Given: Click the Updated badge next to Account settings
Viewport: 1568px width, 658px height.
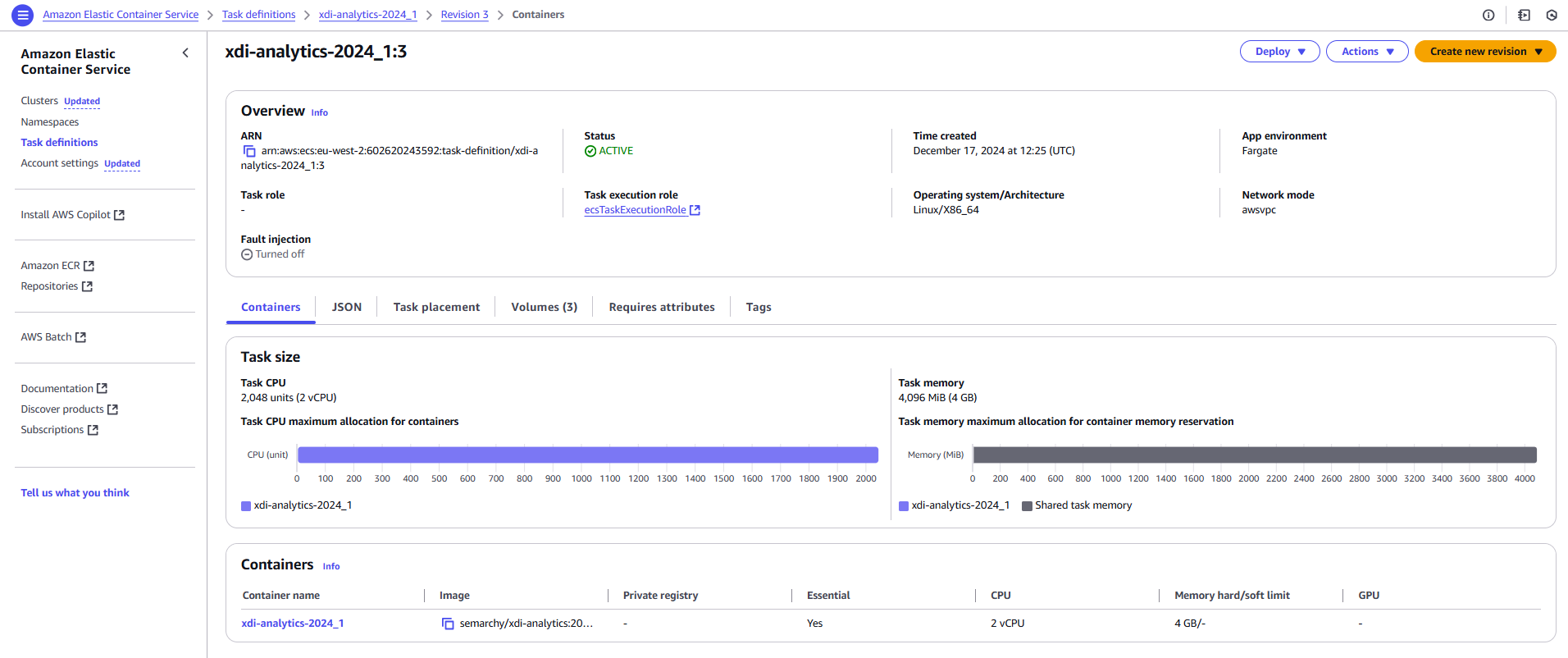Looking at the screenshot, I should point(122,164).
